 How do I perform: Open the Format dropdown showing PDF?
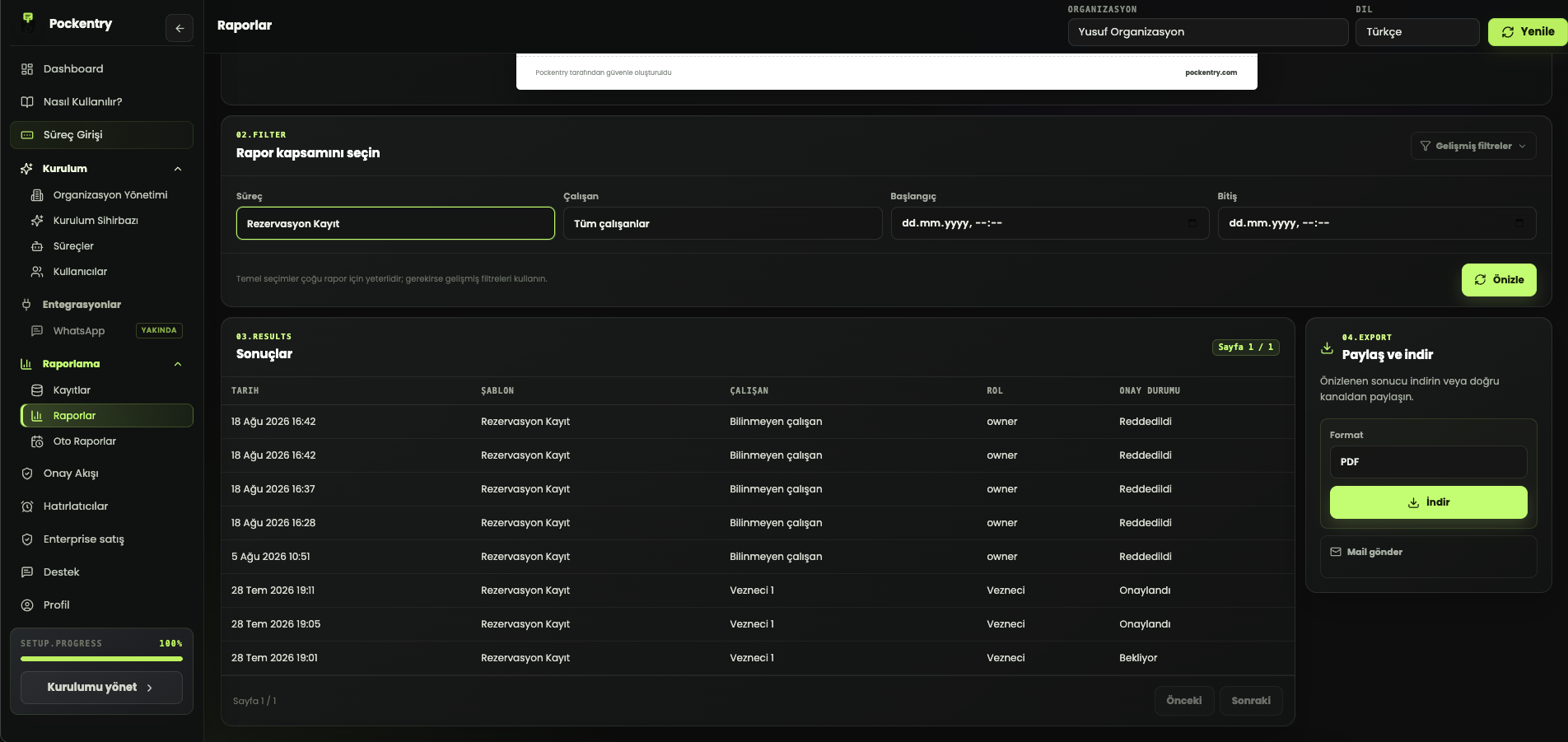pyautogui.click(x=1428, y=462)
